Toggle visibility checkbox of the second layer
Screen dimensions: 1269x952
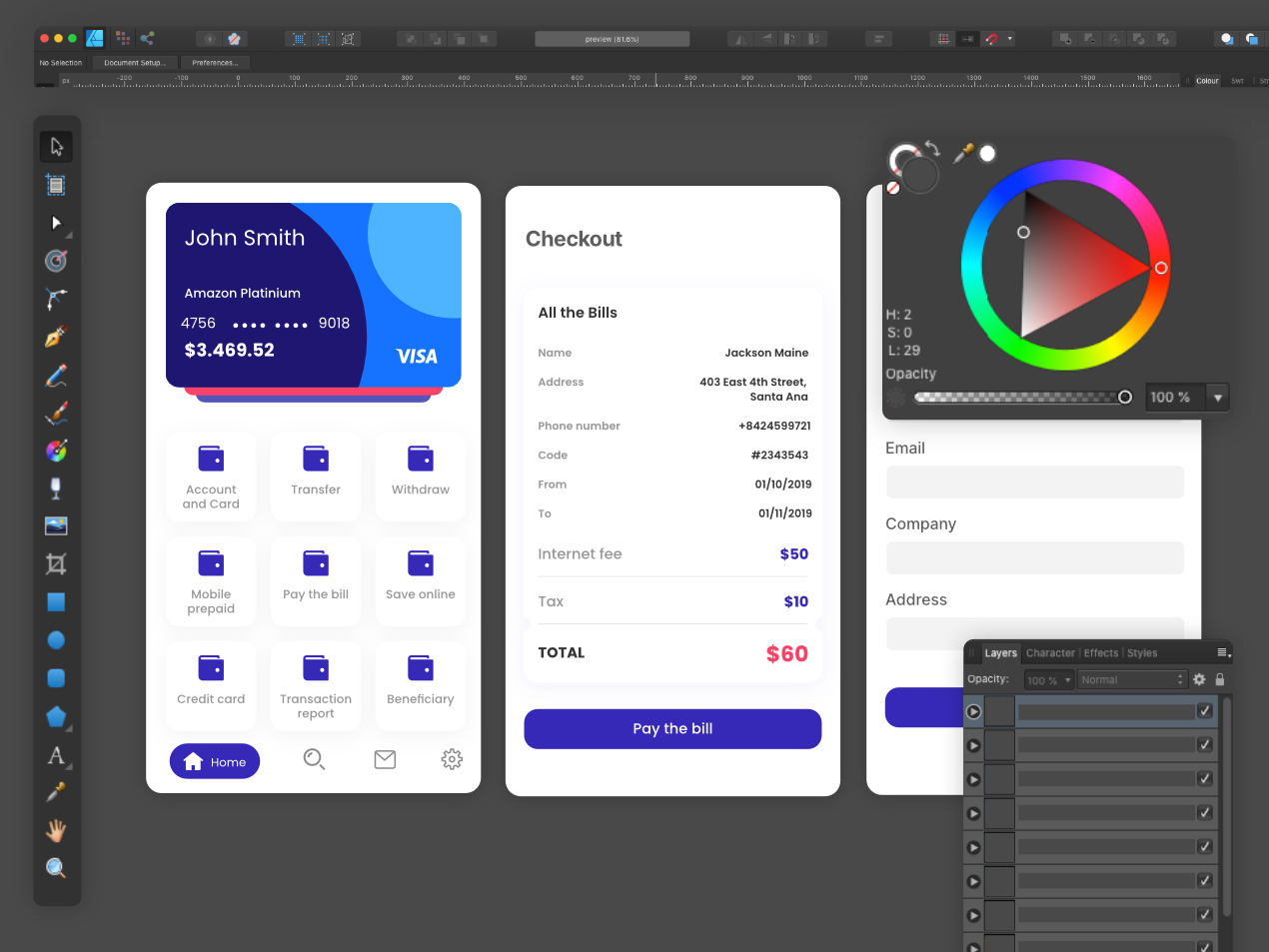(1205, 745)
